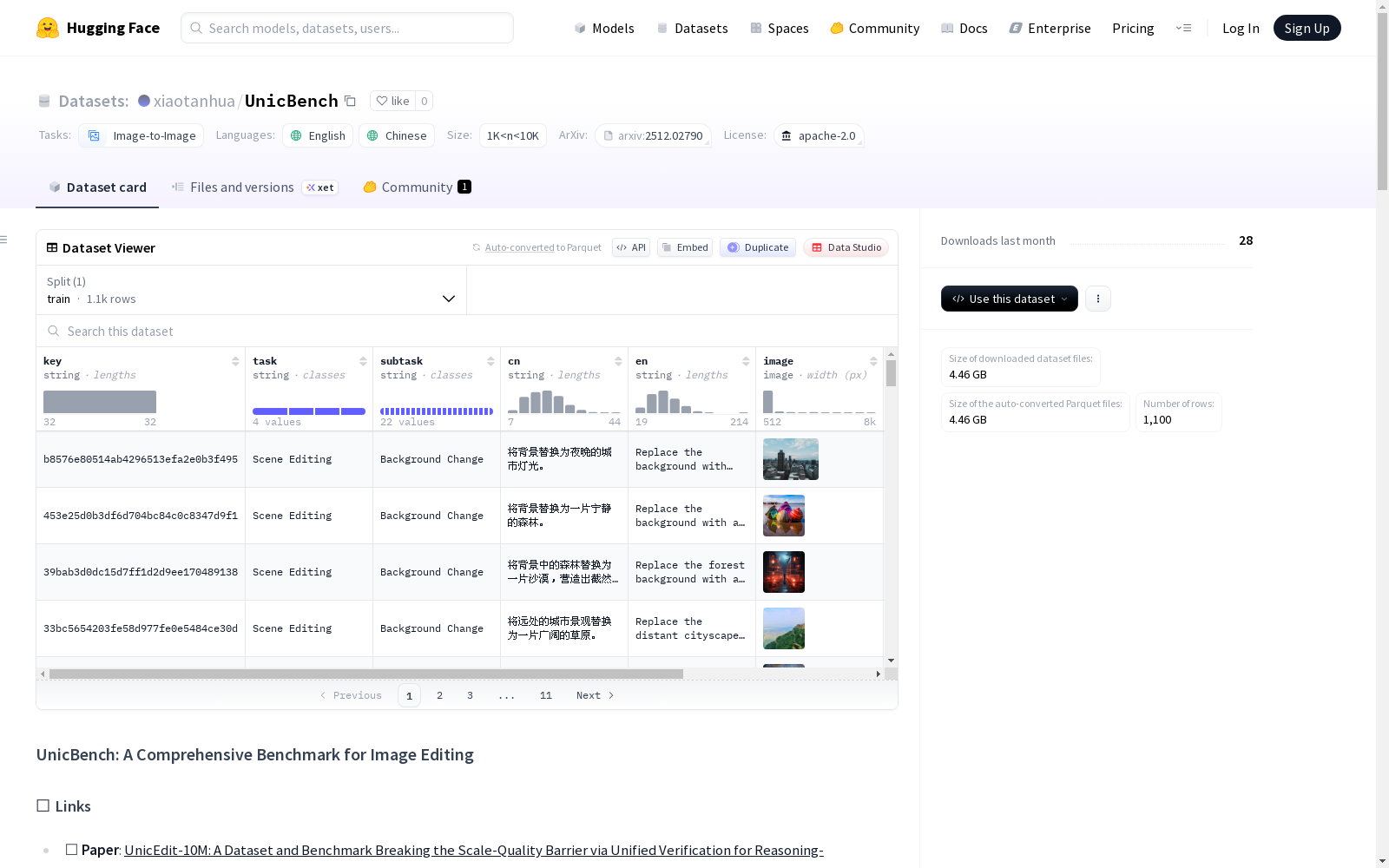Open the arxiv:2512.02790 tag
The width and height of the screenshot is (1389, 868).
tap(653, 135)
